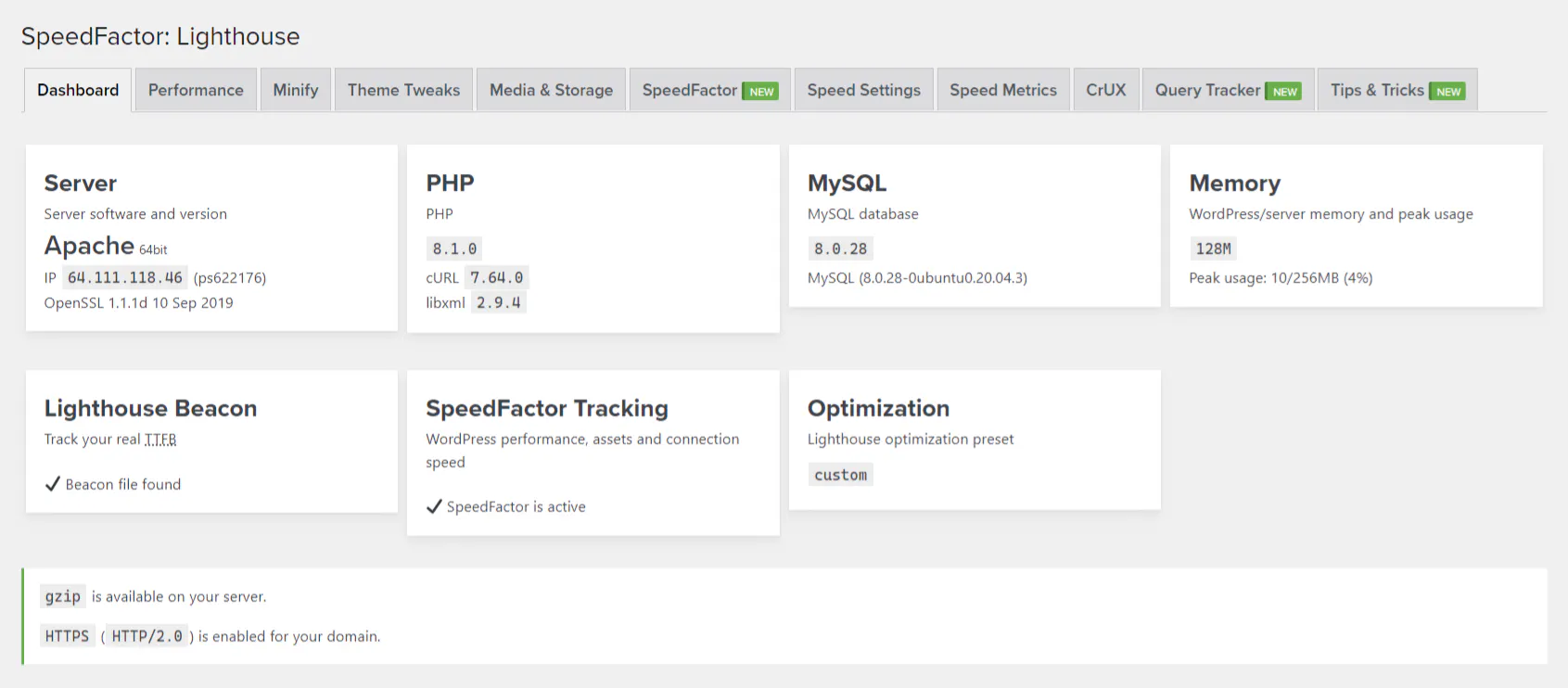Click the HTTPS code label
Viewport: 1568px width, 688px height.
[68, 636]
